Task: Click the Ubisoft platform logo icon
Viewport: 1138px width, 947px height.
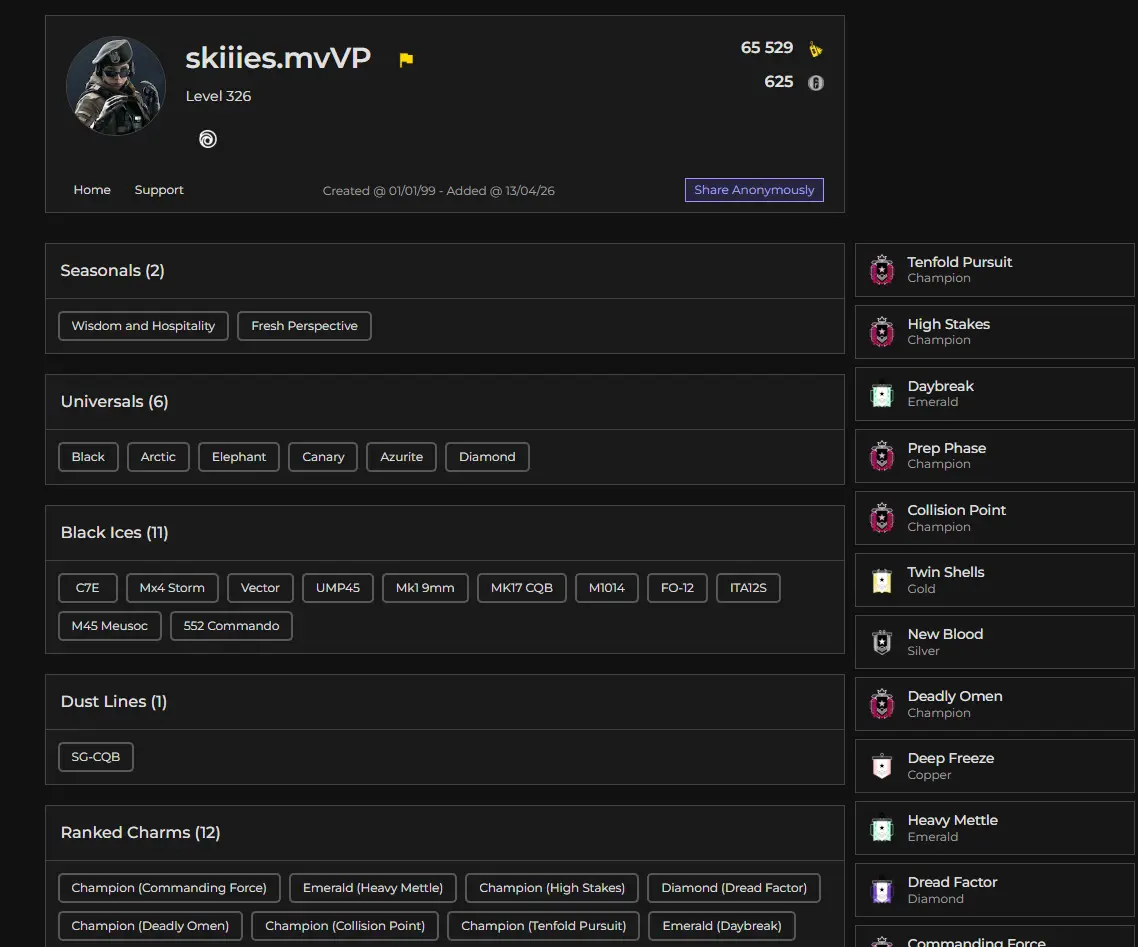Action: click(207, 139)
